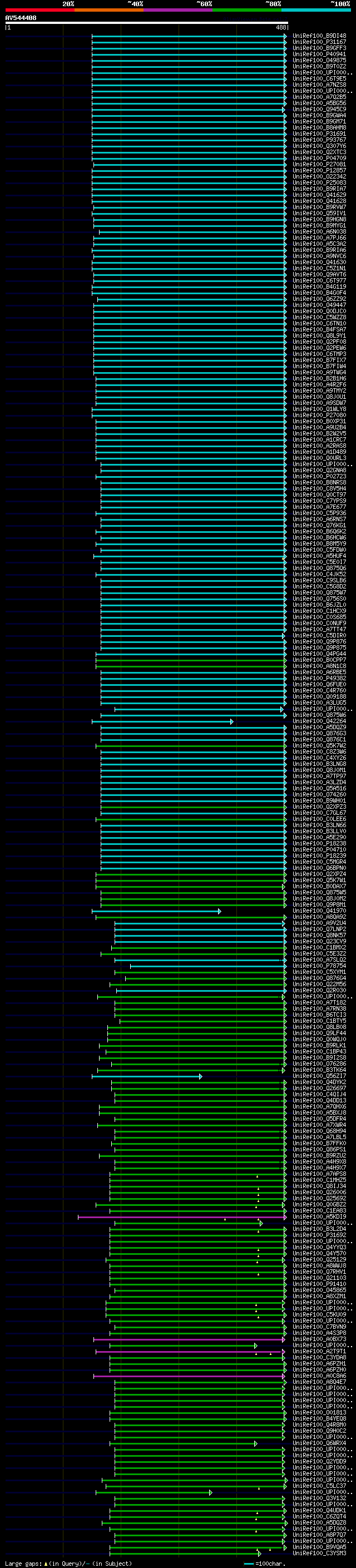Image resolution: width=356 pixels, height=1568 pixels.
Task: Select UniRef100_P25083 entry
Action: point(319,182)
